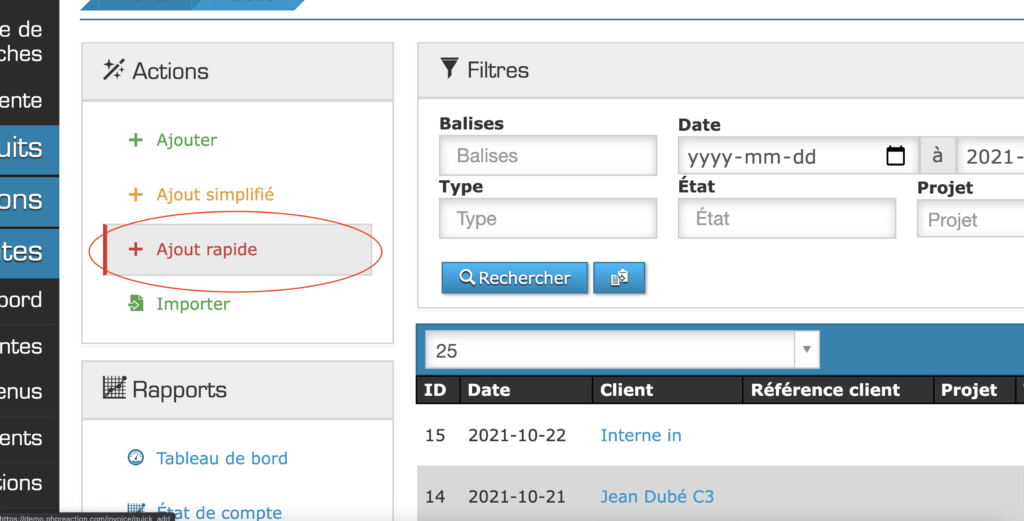Open the Projet filter dropdown

click(969, 219)
